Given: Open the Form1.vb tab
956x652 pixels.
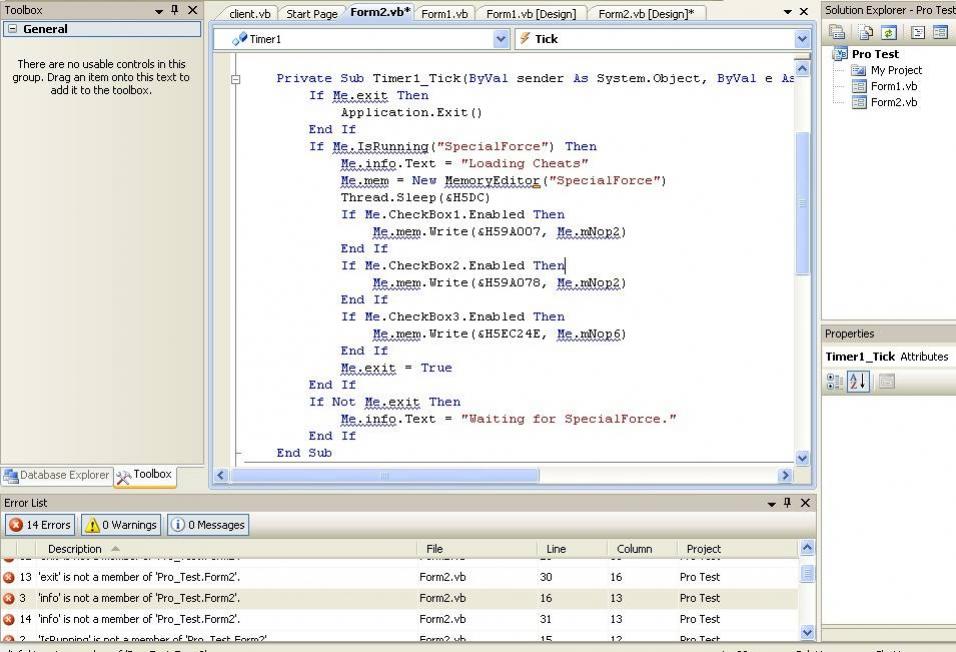Looking at the screenshot, I should (x=444, y=13).
